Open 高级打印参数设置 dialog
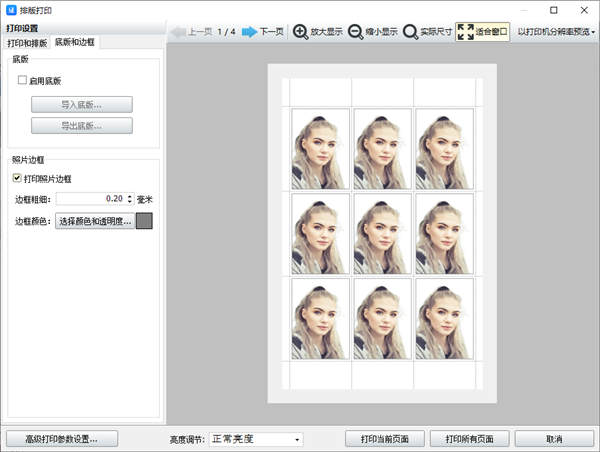This screenshot has height=452, width=600. click(62, 439)
